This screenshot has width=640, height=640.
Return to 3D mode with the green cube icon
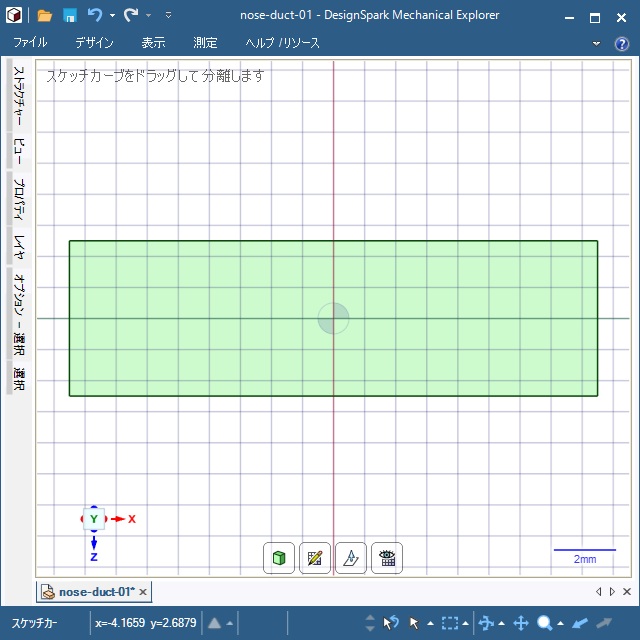coord(279,558)
